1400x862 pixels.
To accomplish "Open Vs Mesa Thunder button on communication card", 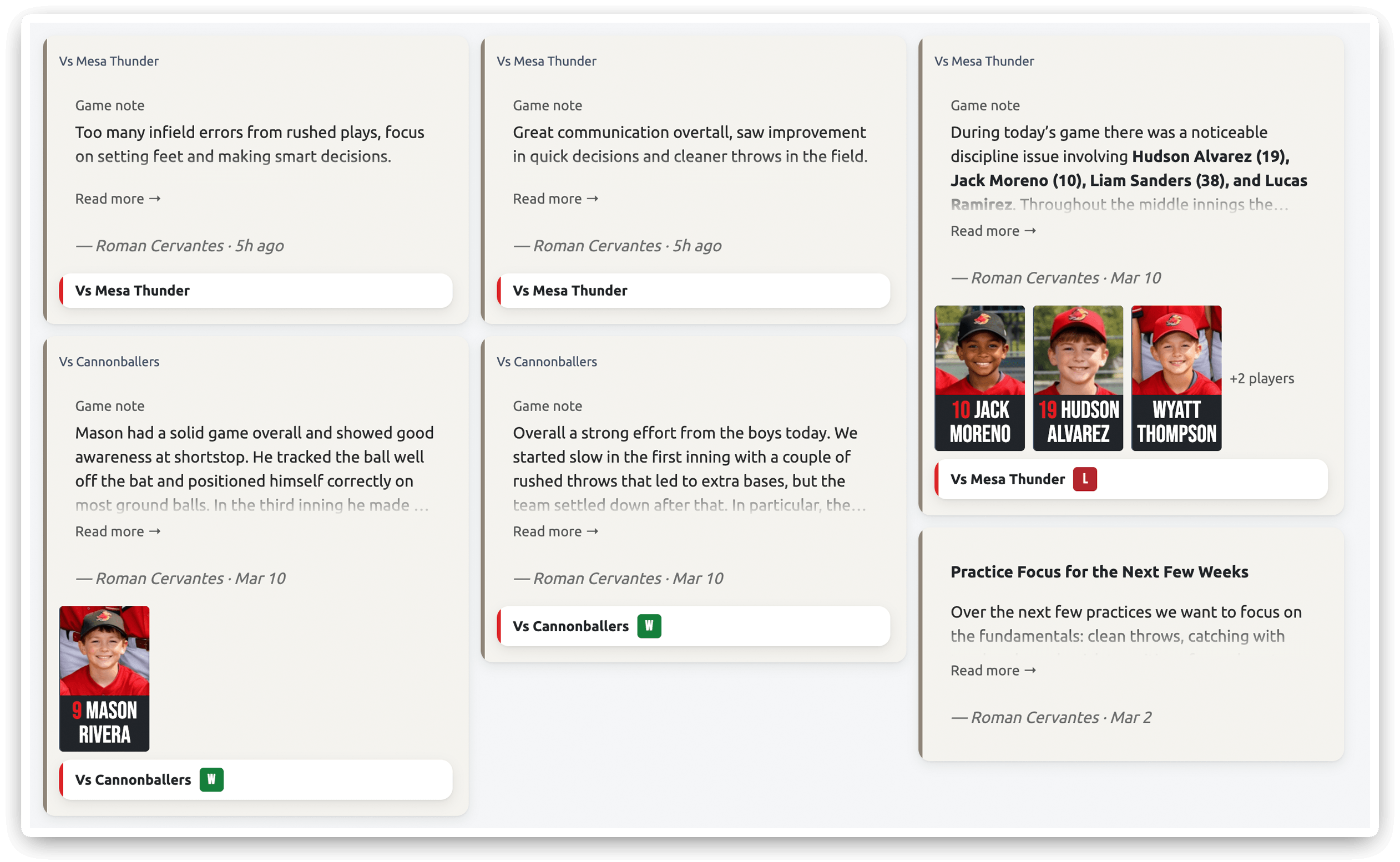I will click(x=693, y=291).
